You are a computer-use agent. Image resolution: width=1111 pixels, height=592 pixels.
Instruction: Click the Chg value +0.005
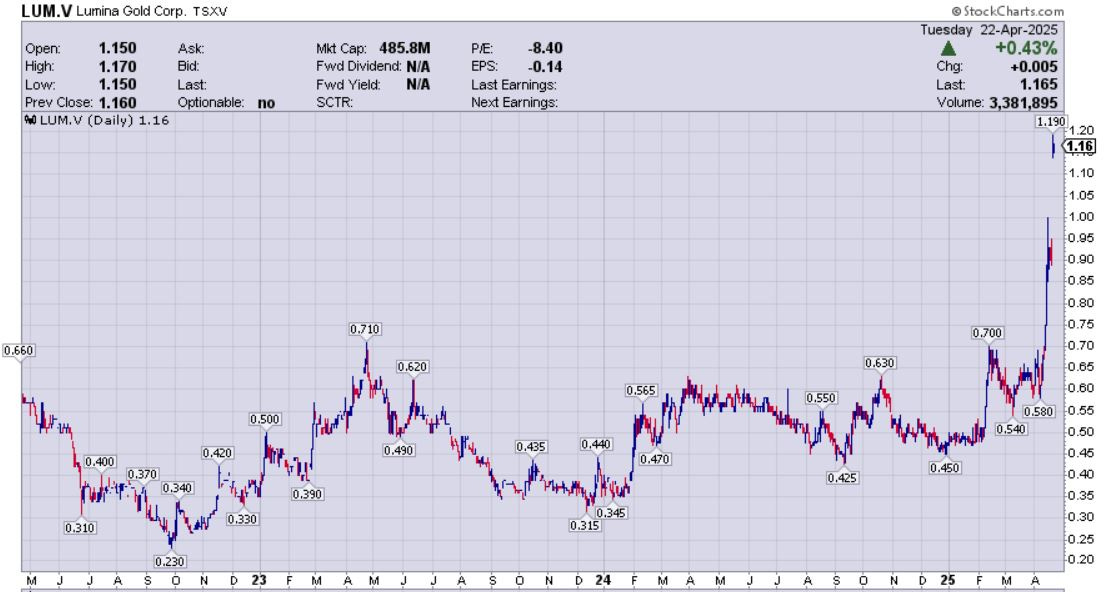pyautogui.click(x=1034, y=67)
